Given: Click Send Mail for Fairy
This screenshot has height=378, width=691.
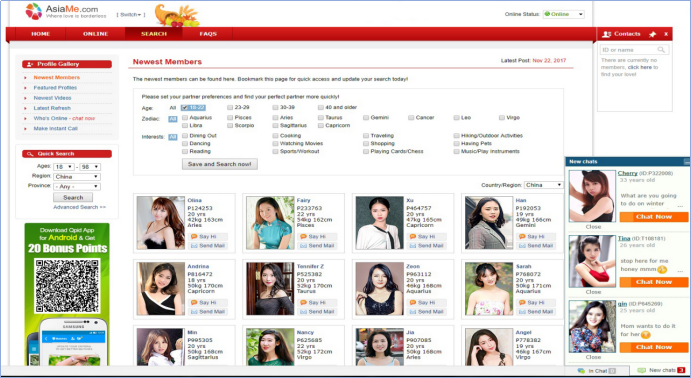Looking at the screenshot, I should tap(317, 246).
